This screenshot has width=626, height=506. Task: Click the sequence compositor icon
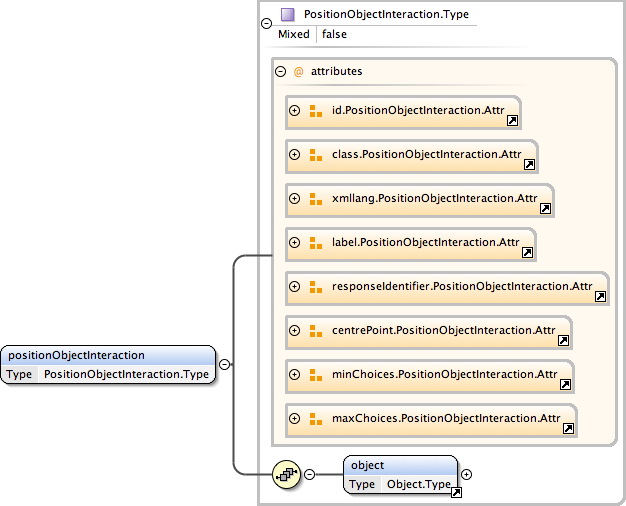point(287,474)
